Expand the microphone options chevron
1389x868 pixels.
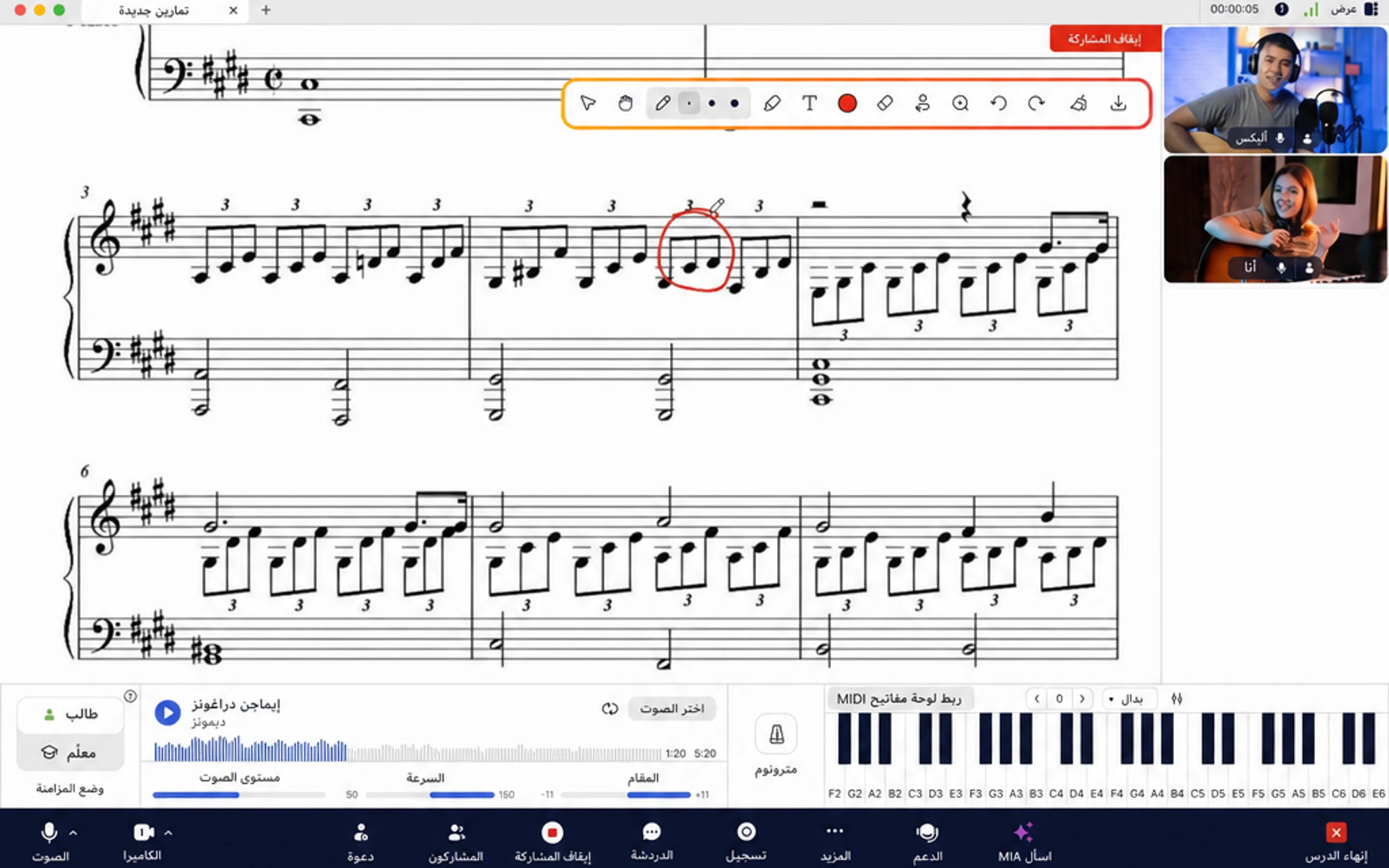click(x=73, y=832)
